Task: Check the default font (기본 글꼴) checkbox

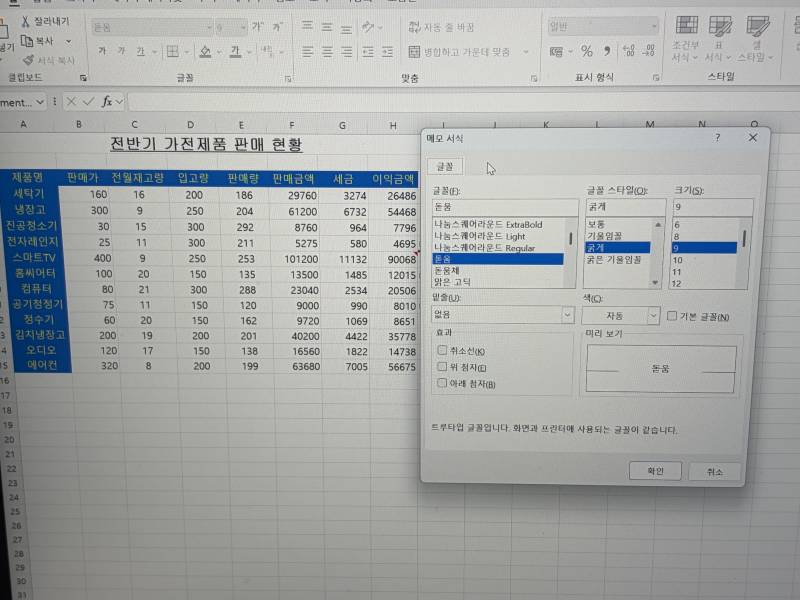Action: click(x=672, y=316)
